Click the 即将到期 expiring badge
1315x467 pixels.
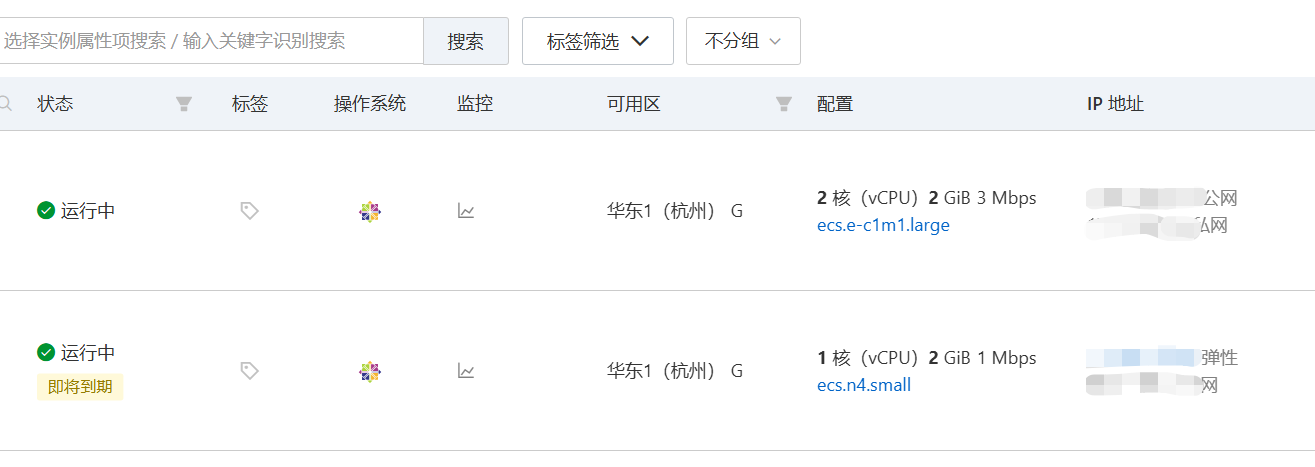pos(80,387)
